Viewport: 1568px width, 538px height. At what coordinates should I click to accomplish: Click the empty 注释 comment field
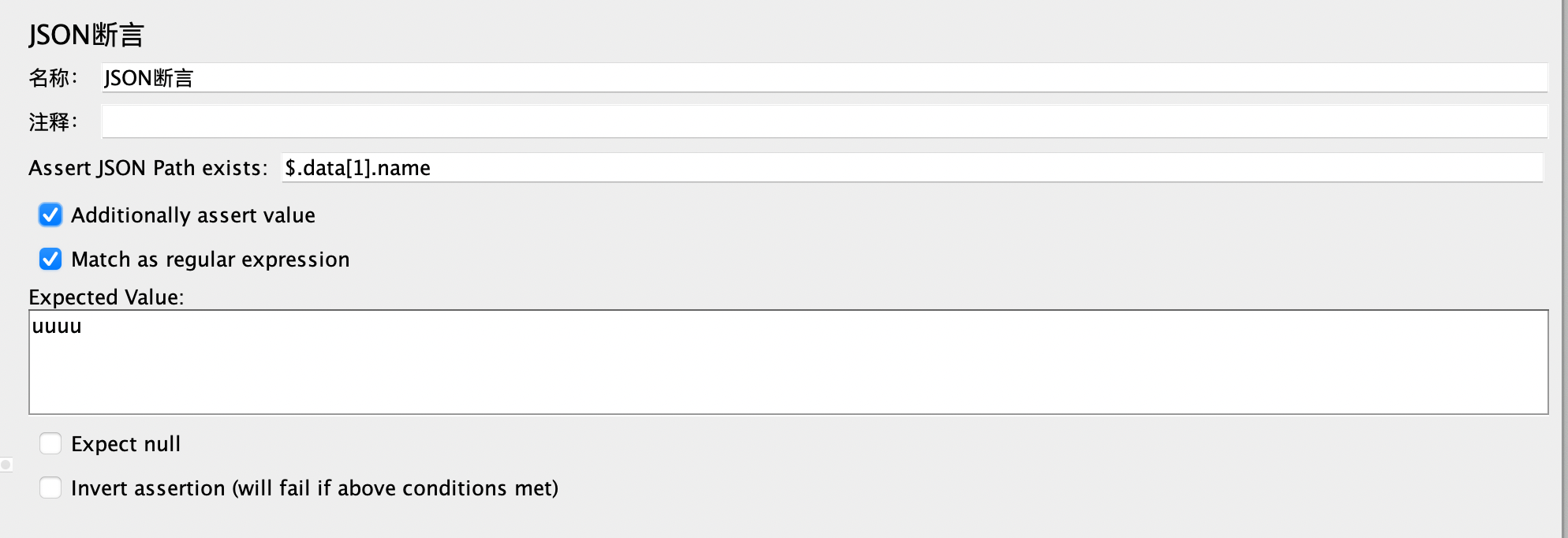(x=824, y=122)
